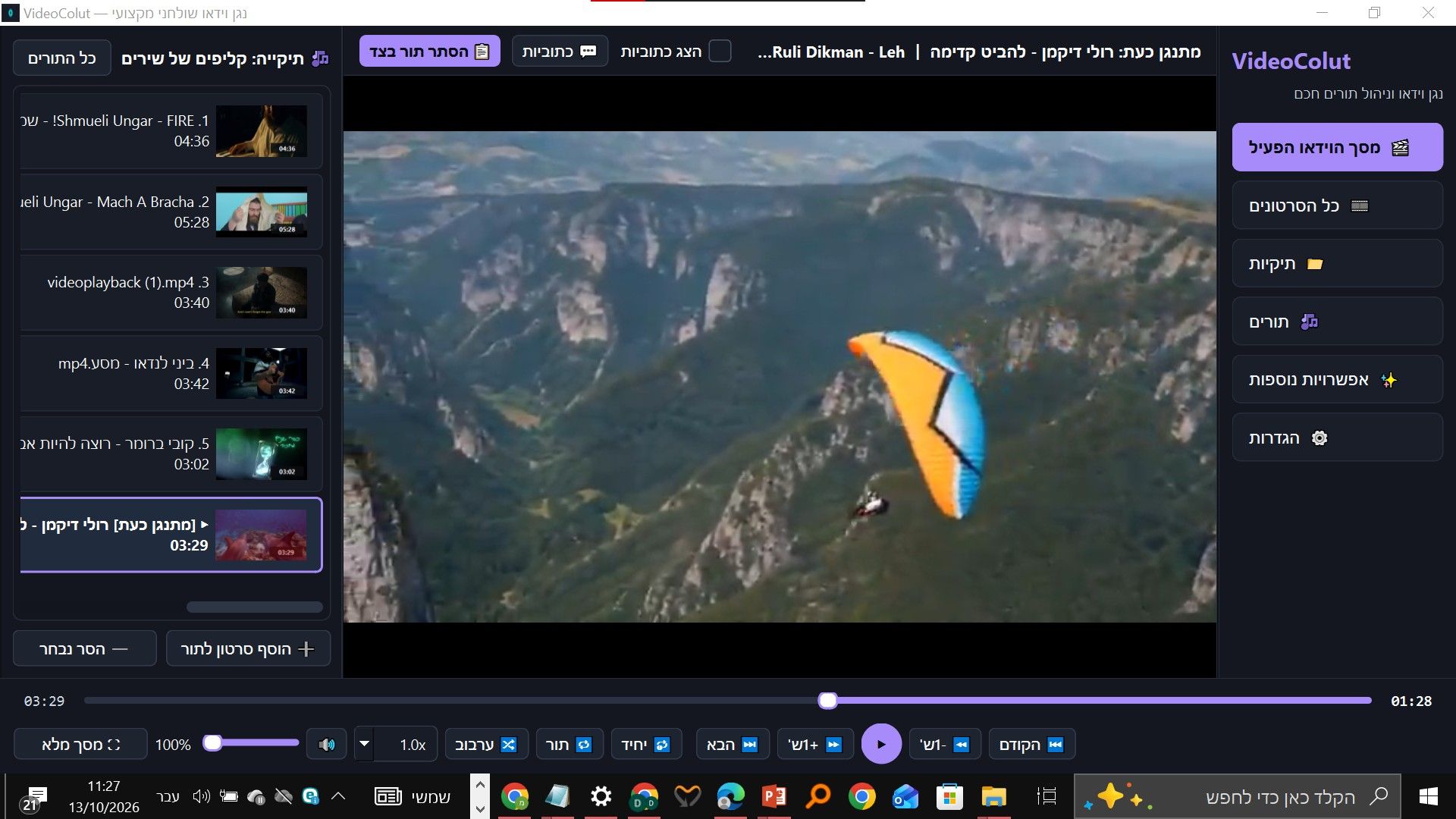Open the תורים queues section
The image size is (1456, 819).
click(1337, 322)
